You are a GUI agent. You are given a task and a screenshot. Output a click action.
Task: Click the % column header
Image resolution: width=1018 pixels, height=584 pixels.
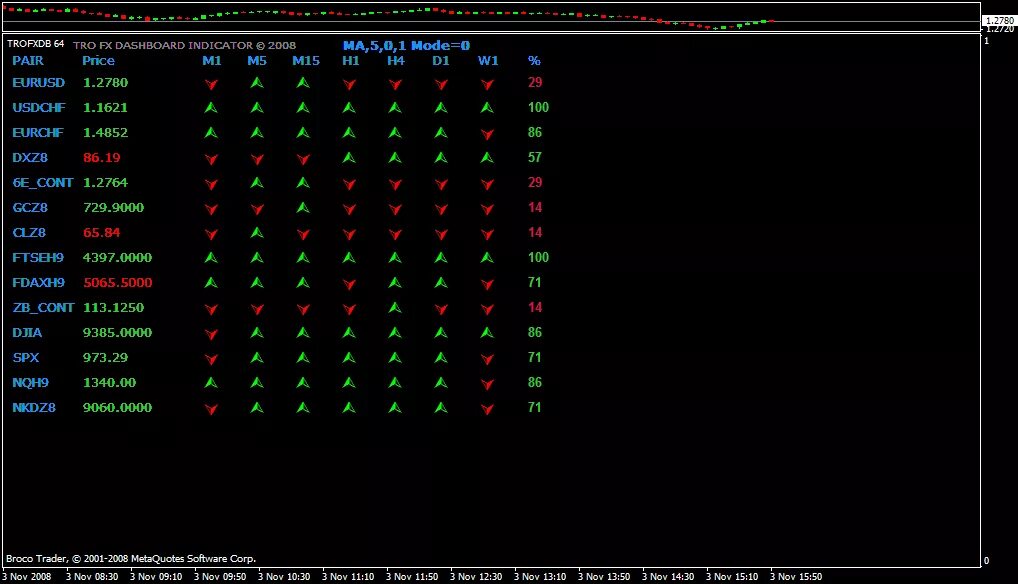(x=534, y=60)
